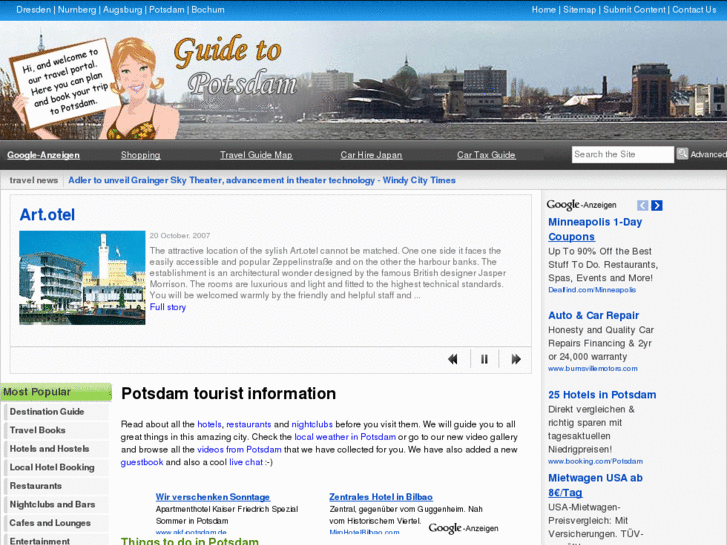Click the Most Popular header
727x545 pixels.
[x=56, y=392]
